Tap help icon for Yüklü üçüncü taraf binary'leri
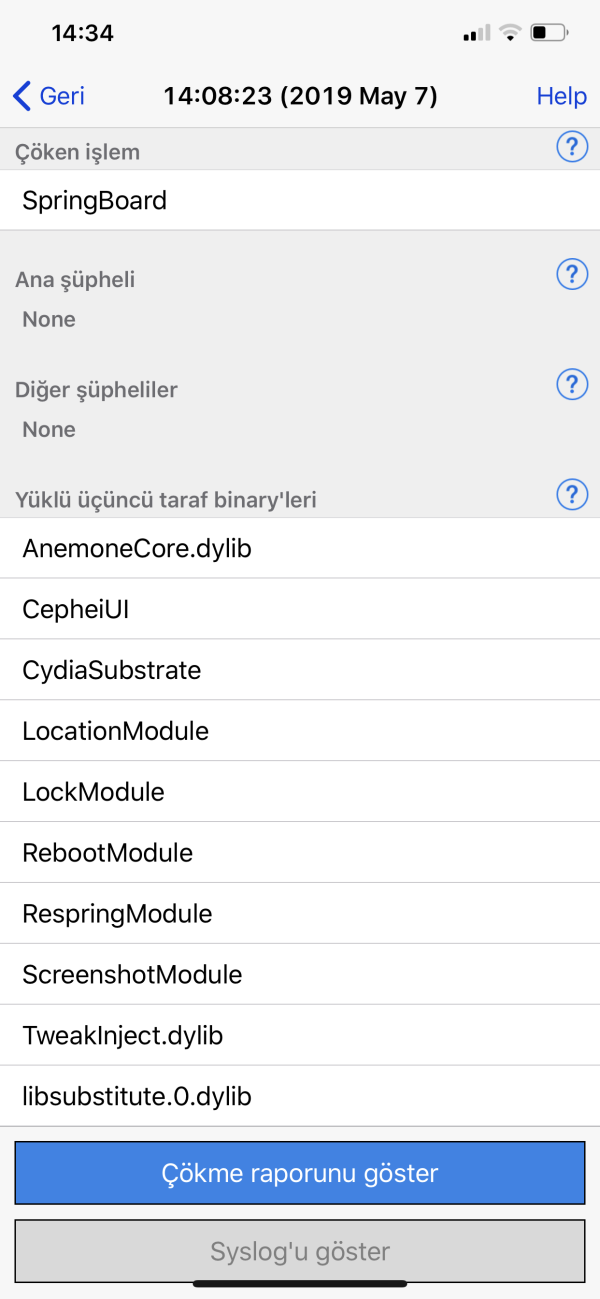This screenshot has height=1299, width=600. [x=571, y=494]
